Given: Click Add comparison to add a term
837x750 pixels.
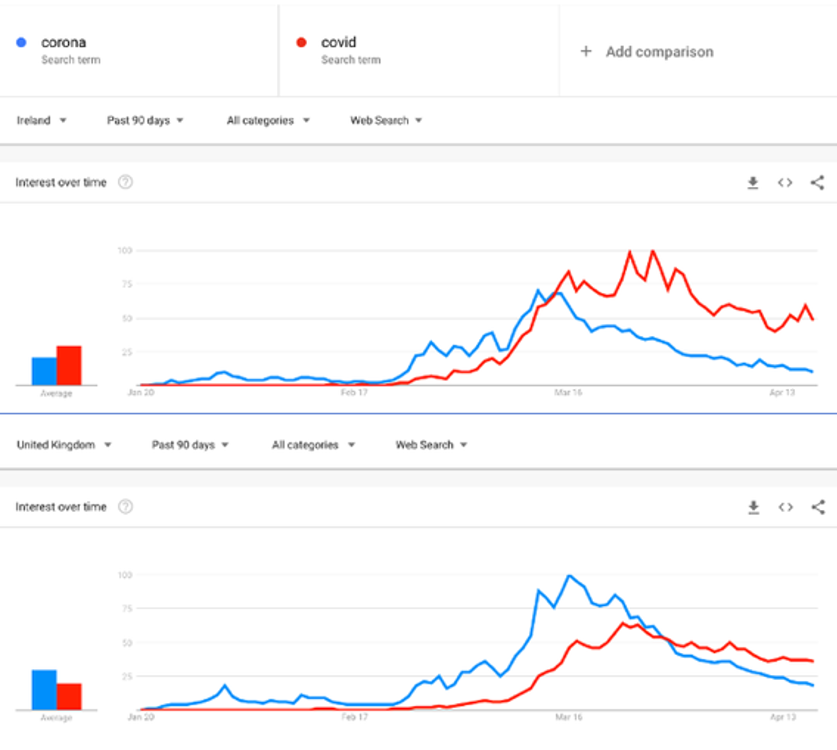Looking at the screenshot, I should tap(648, 52).
